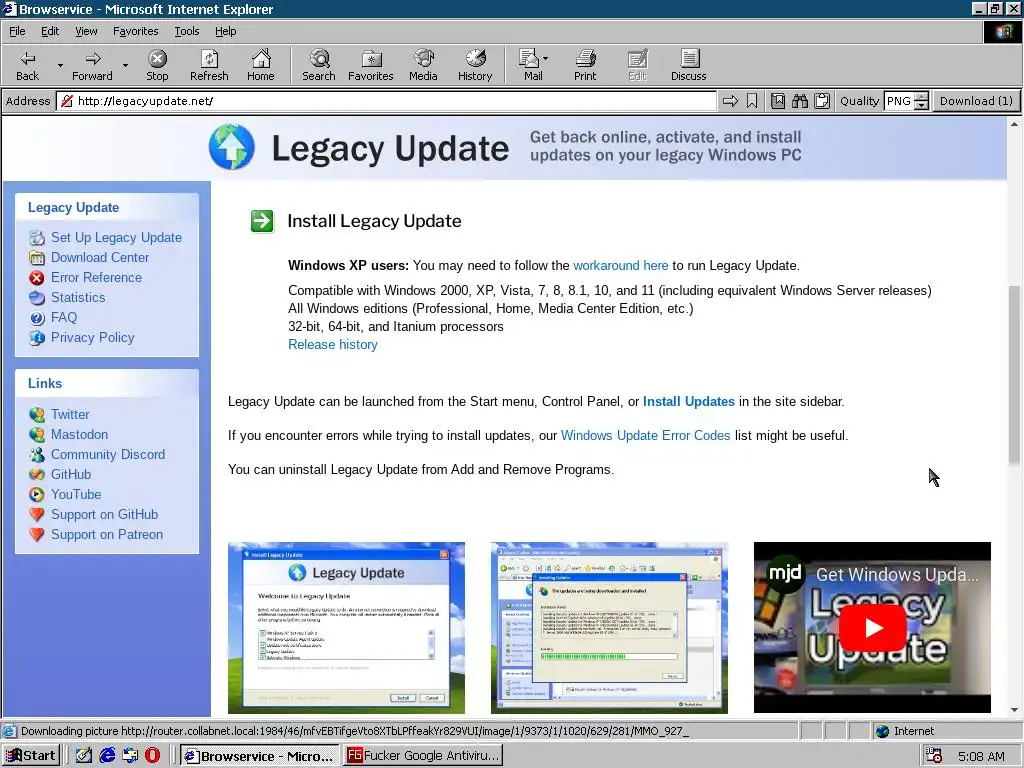
Task: Launch Opera from Quick Launch
Action: pyautogui.click(x=152, y=756)
